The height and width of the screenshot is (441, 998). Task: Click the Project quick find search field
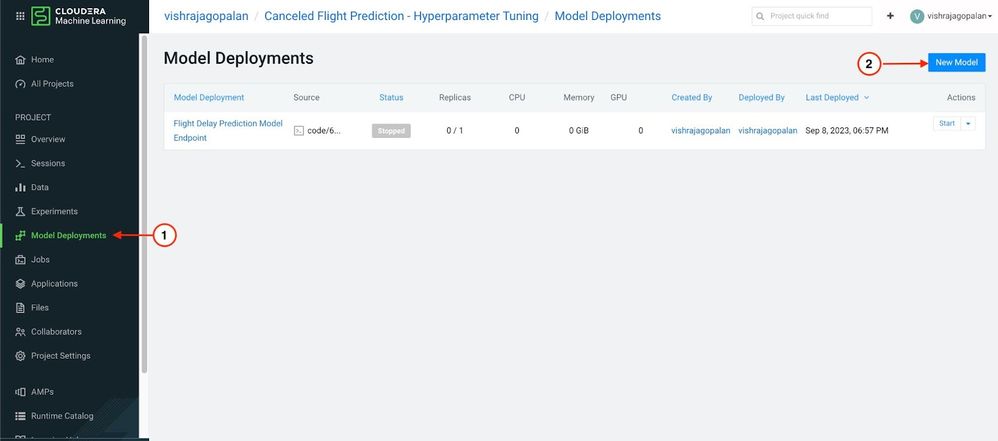pyautogui.click(x=812, y=16)
